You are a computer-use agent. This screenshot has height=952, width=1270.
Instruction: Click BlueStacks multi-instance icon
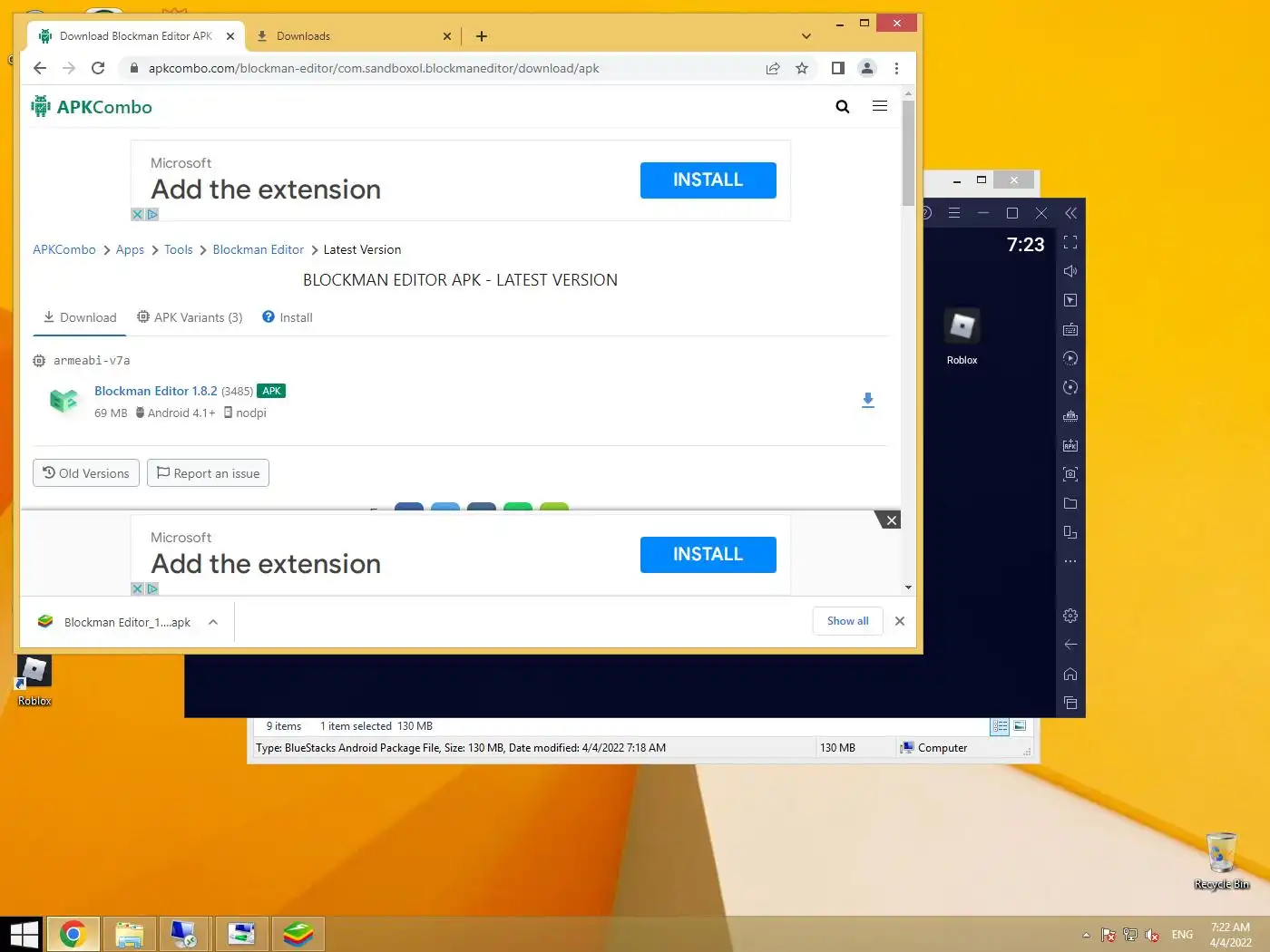pyautogui.click(x=1070, y=532)
